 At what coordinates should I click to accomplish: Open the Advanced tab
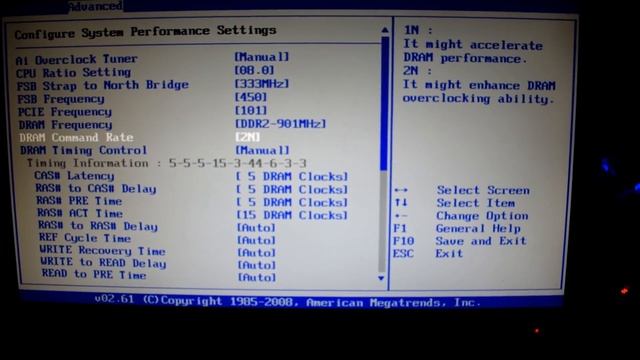pos(95,6)
